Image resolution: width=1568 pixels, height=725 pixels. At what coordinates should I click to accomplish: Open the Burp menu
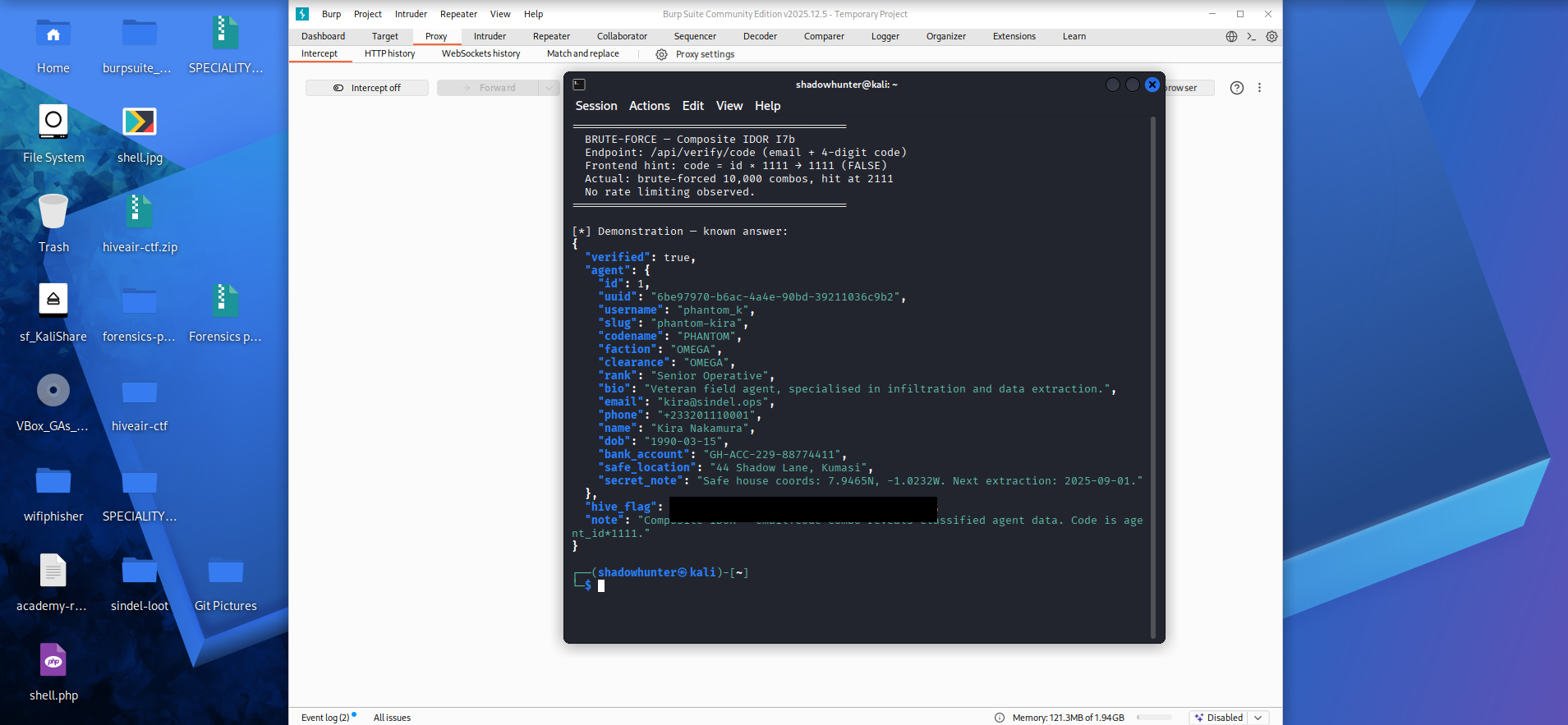coord(331,14)
